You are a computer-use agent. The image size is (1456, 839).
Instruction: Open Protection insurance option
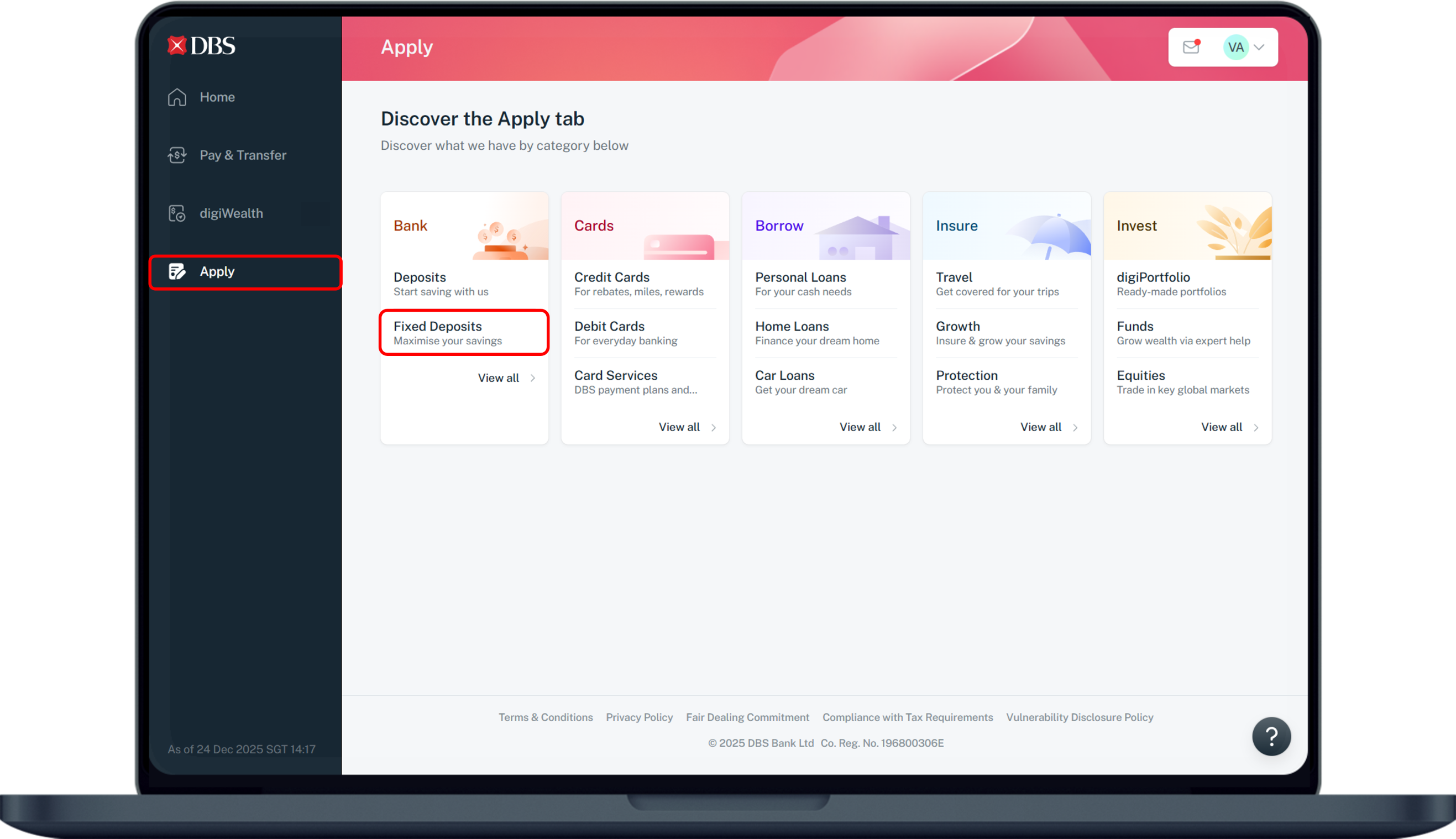1007,382
